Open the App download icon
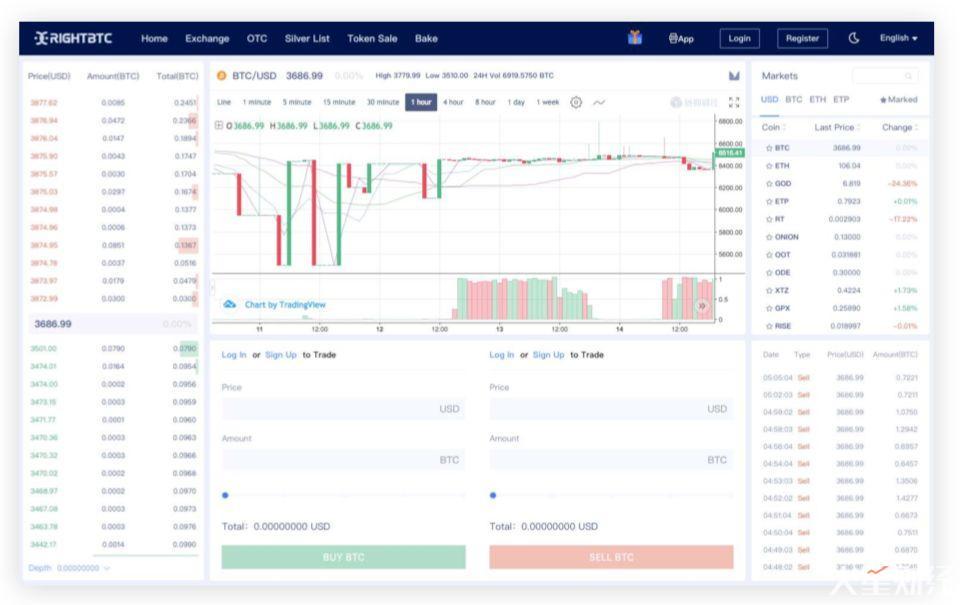 (x=681, y=38)
